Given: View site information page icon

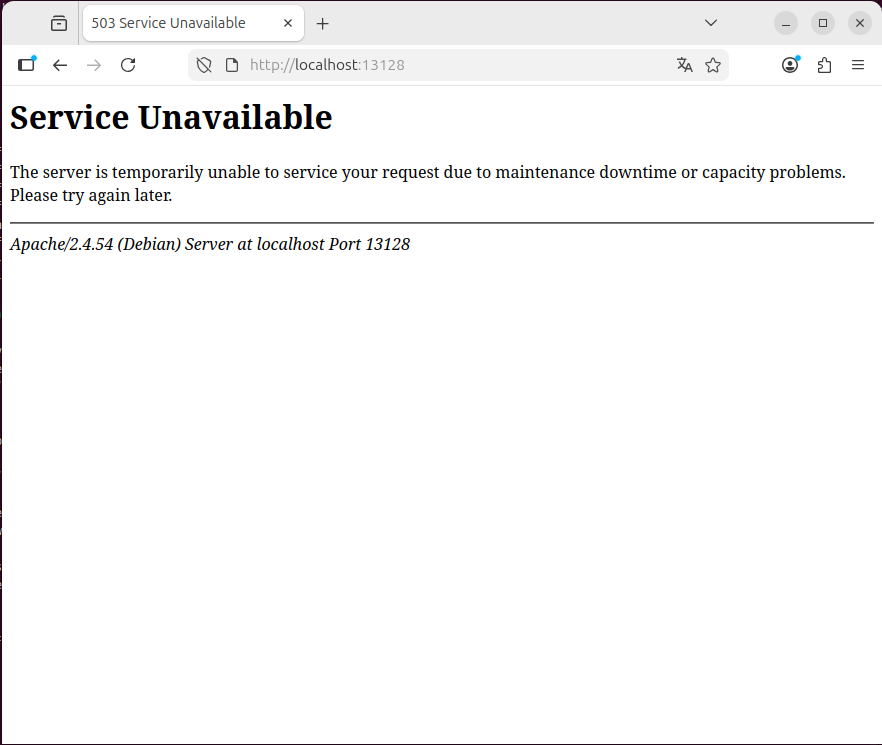Looking at the screenshot, I should 232,65.
